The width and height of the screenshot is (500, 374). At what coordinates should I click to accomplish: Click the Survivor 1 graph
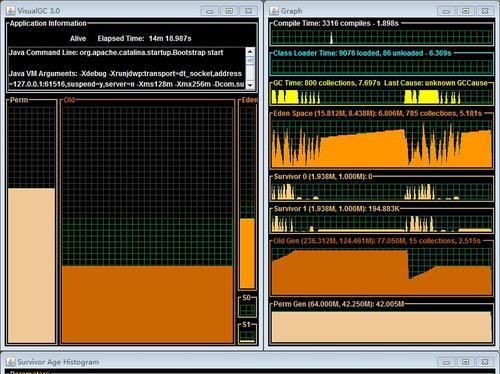pos(382,224)
